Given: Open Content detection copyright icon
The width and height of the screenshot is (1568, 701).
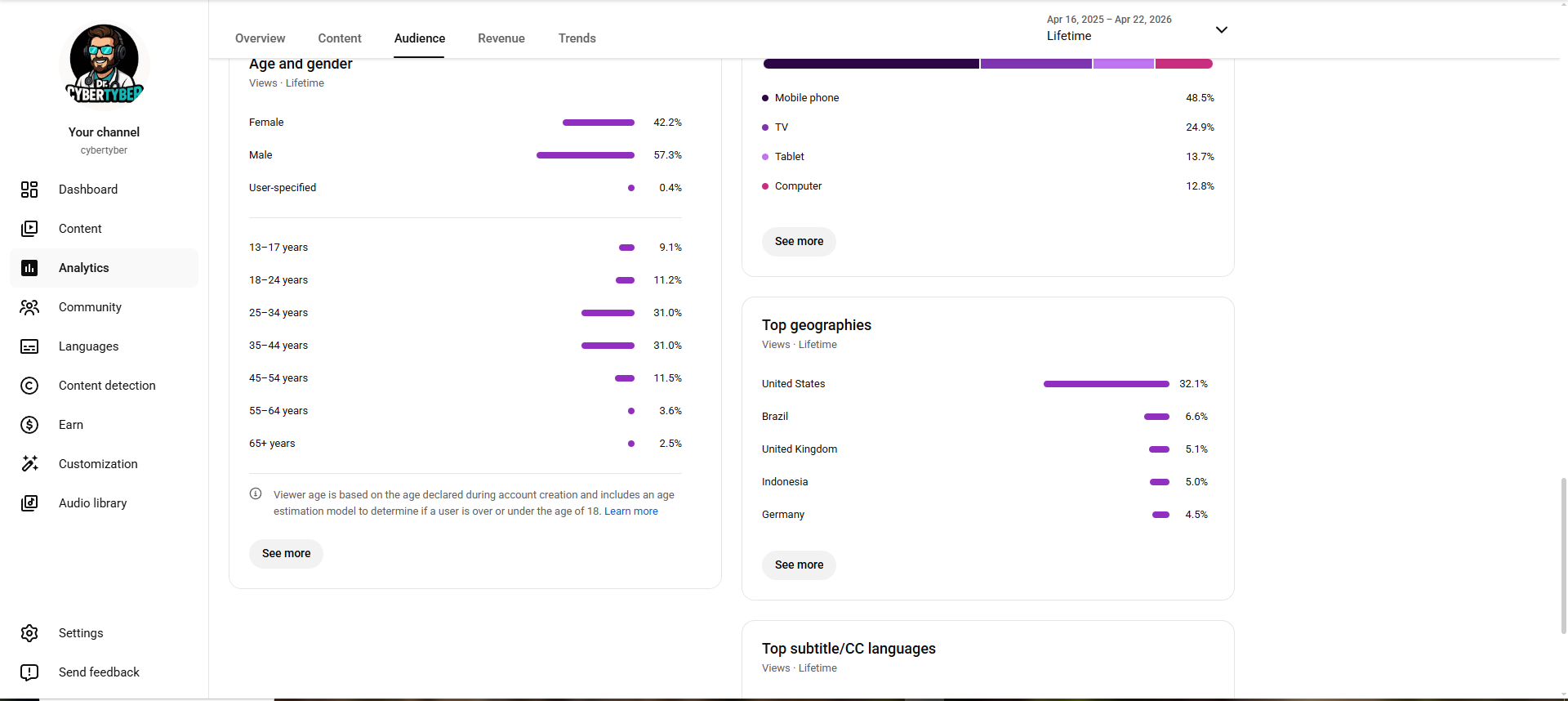Looking at the screenshot, I should [x=29, y=386].
